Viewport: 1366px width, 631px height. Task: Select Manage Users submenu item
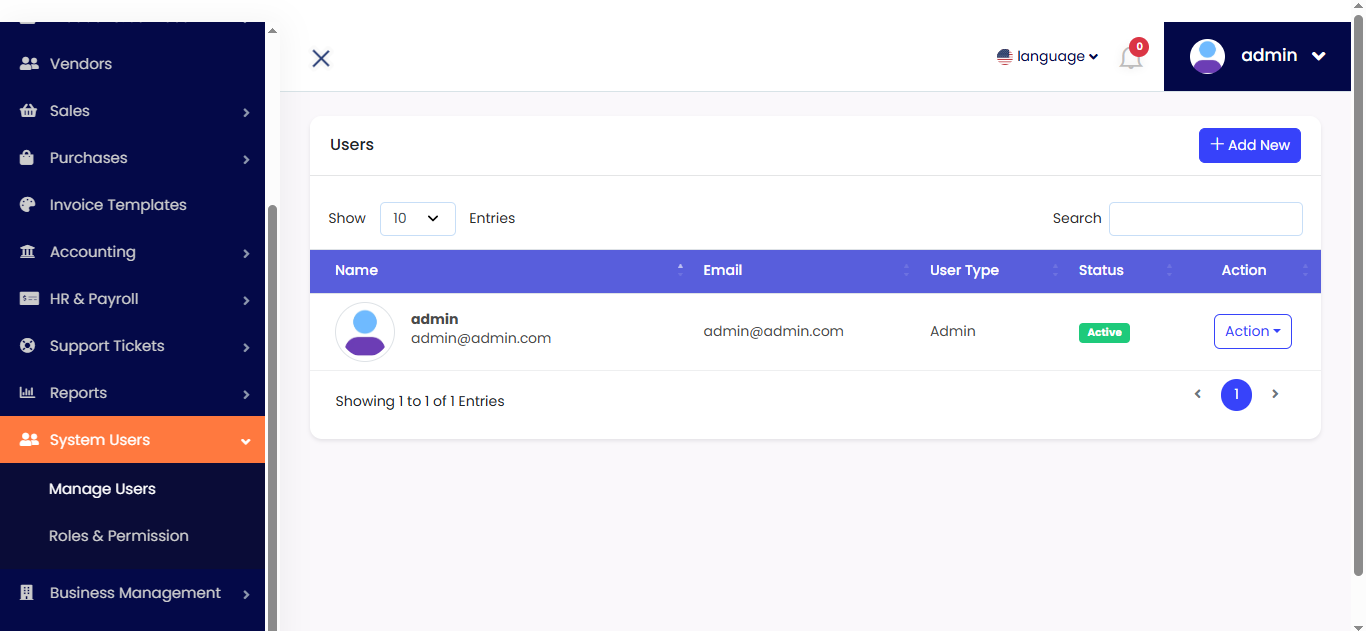point(102,489)
